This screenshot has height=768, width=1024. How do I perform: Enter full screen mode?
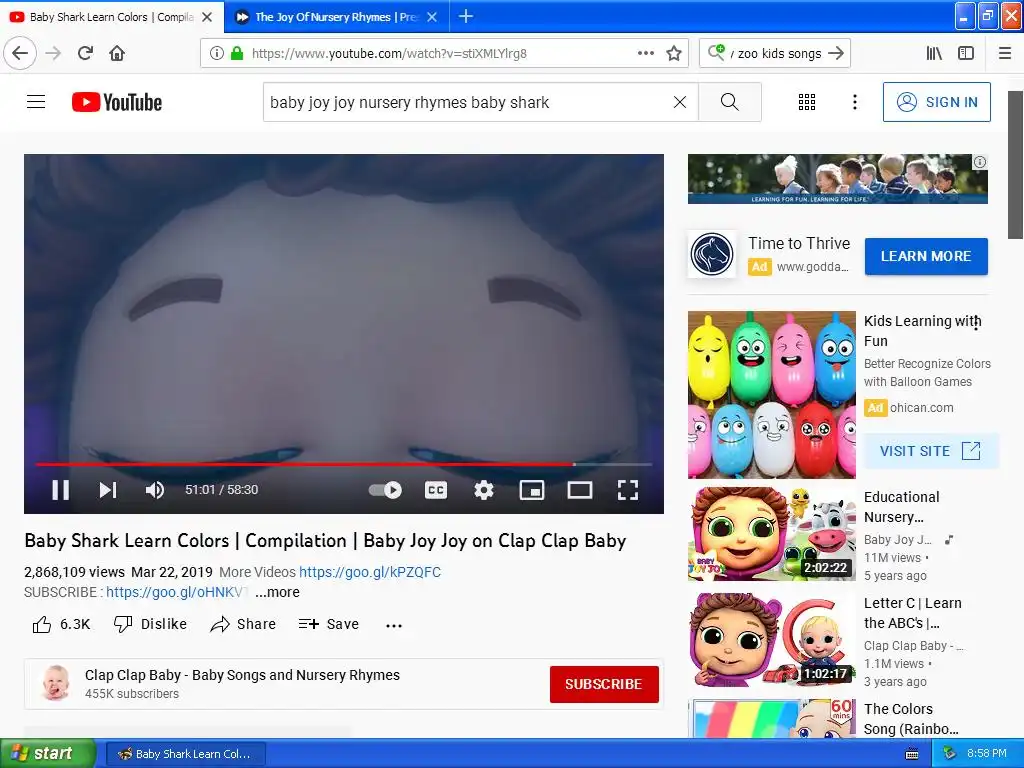pos(628,490)
